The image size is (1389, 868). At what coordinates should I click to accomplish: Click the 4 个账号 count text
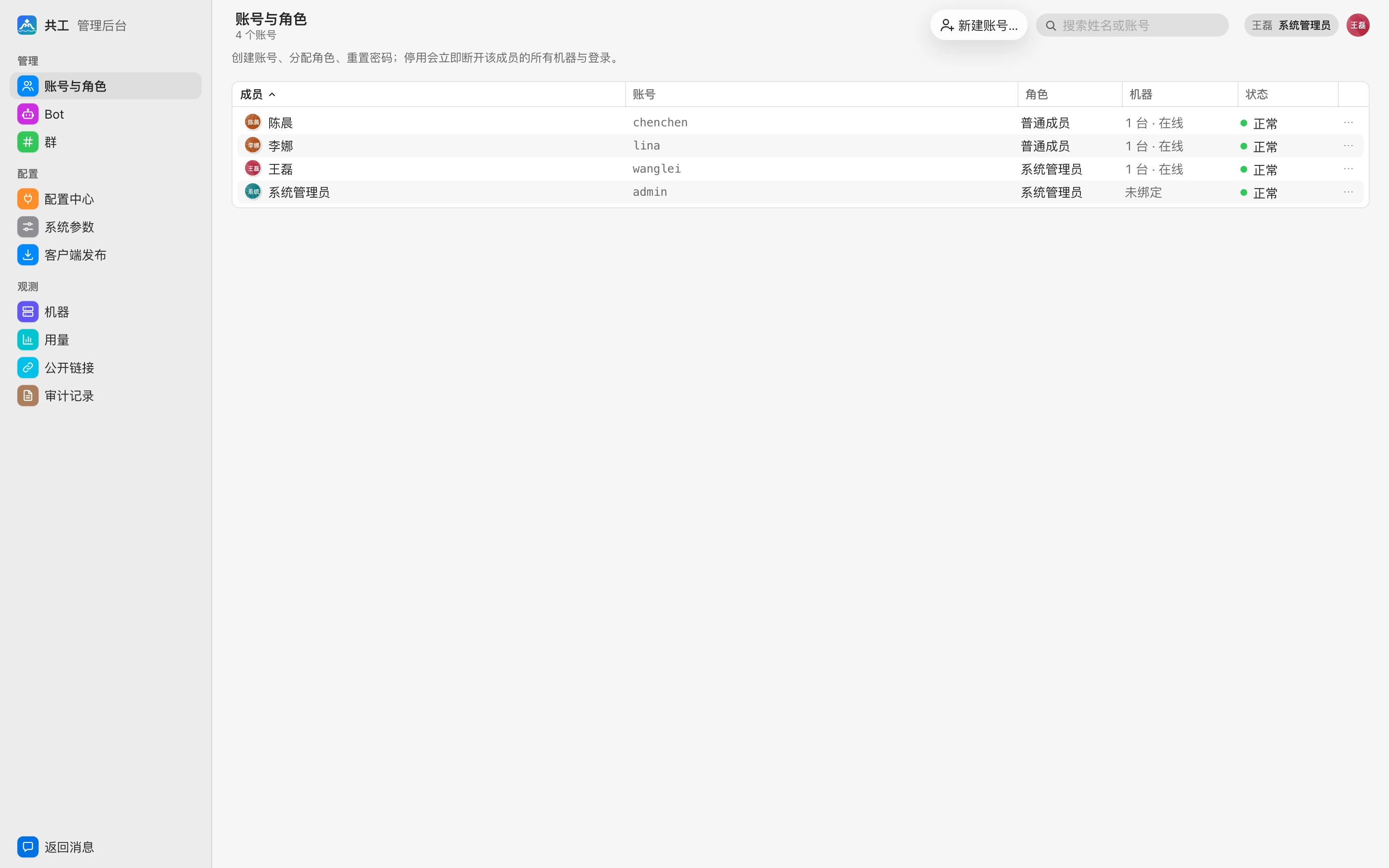pyautogui.click(x=256, y=35)
